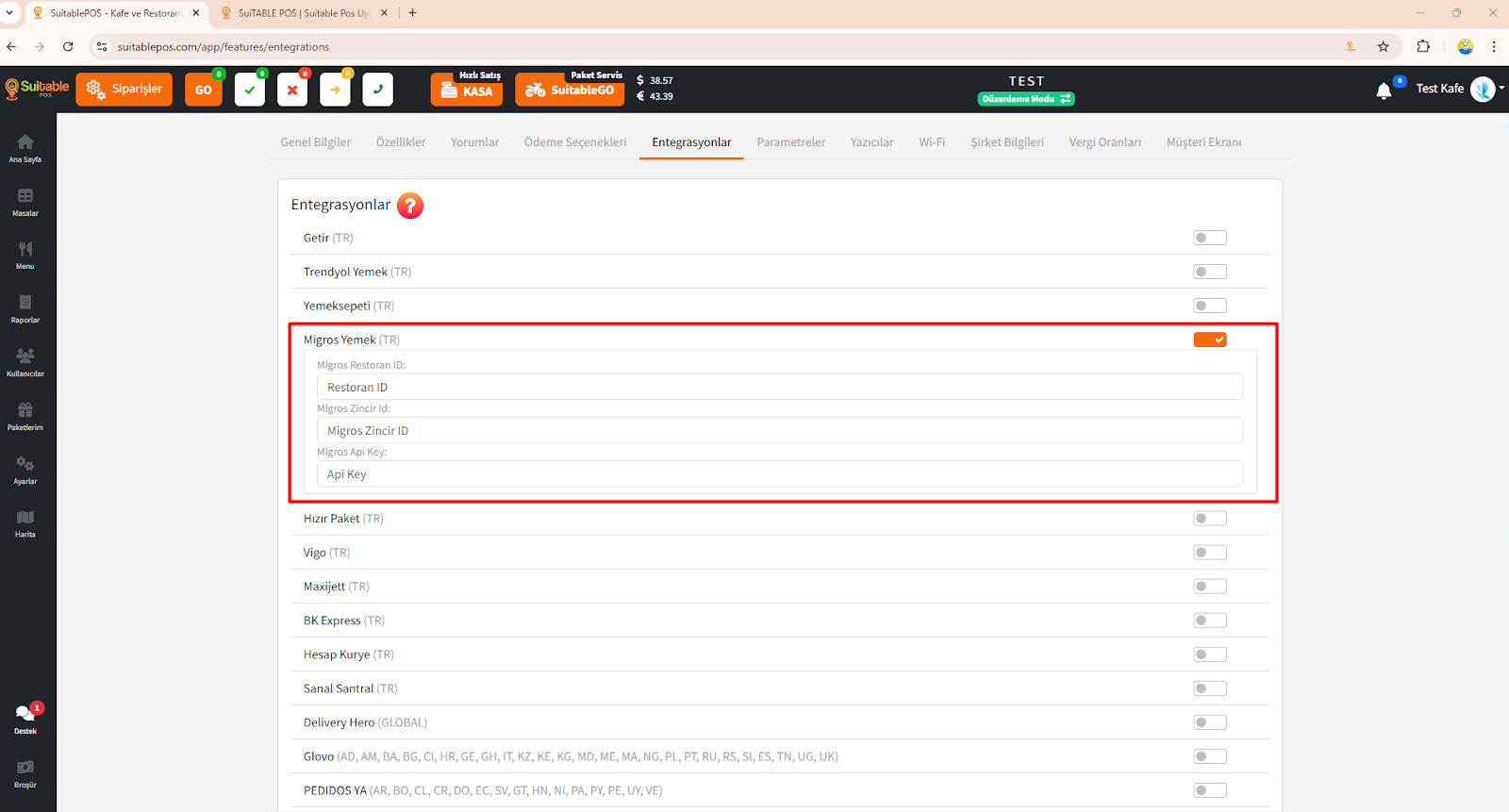Click the green phone orders icon

pos(377,90)
